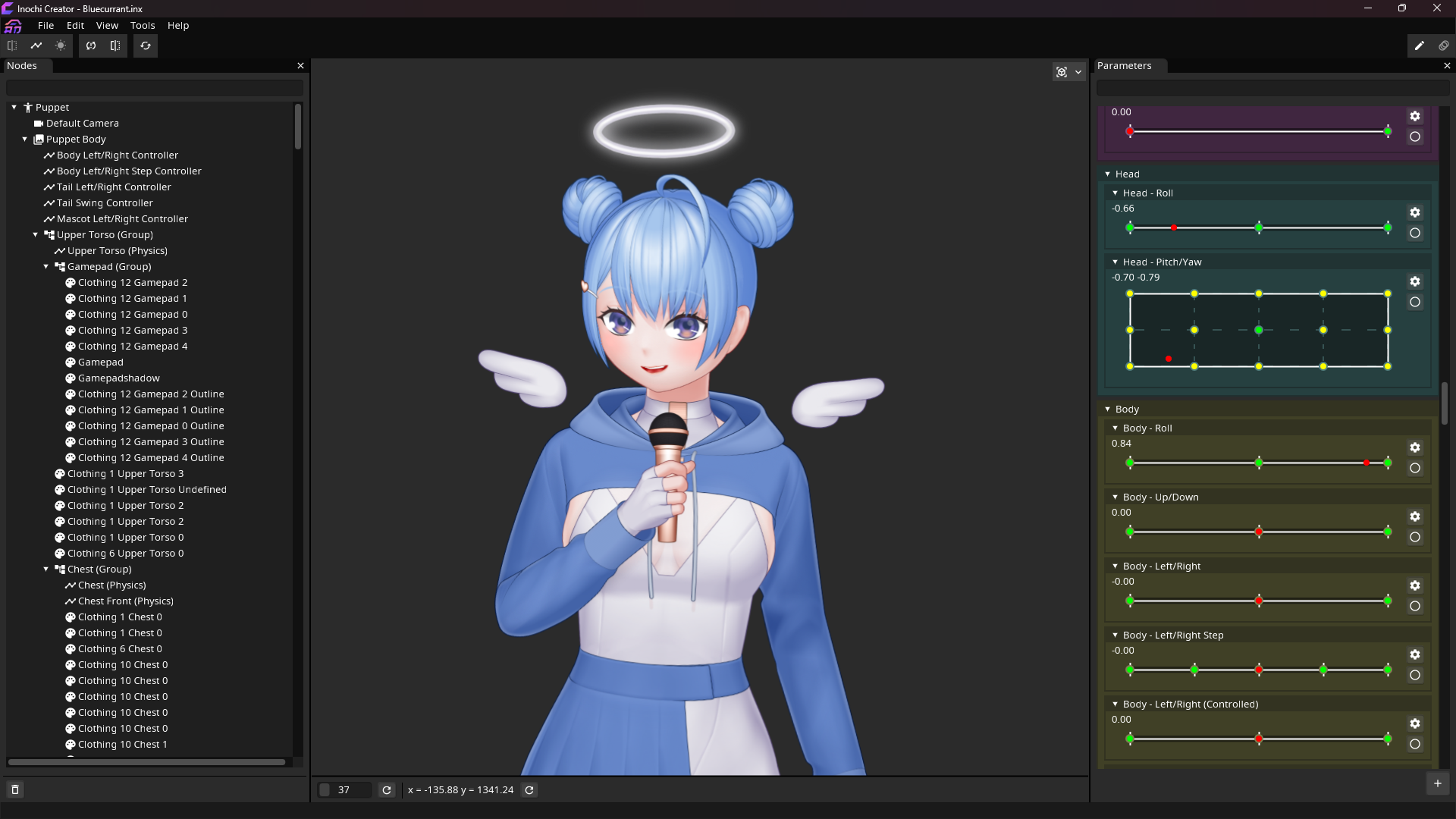This screenshot has height=819, width=1456.
Task: Open settings gear for Head - Pitch/Yaw
Action: (x=1415, y=281)
